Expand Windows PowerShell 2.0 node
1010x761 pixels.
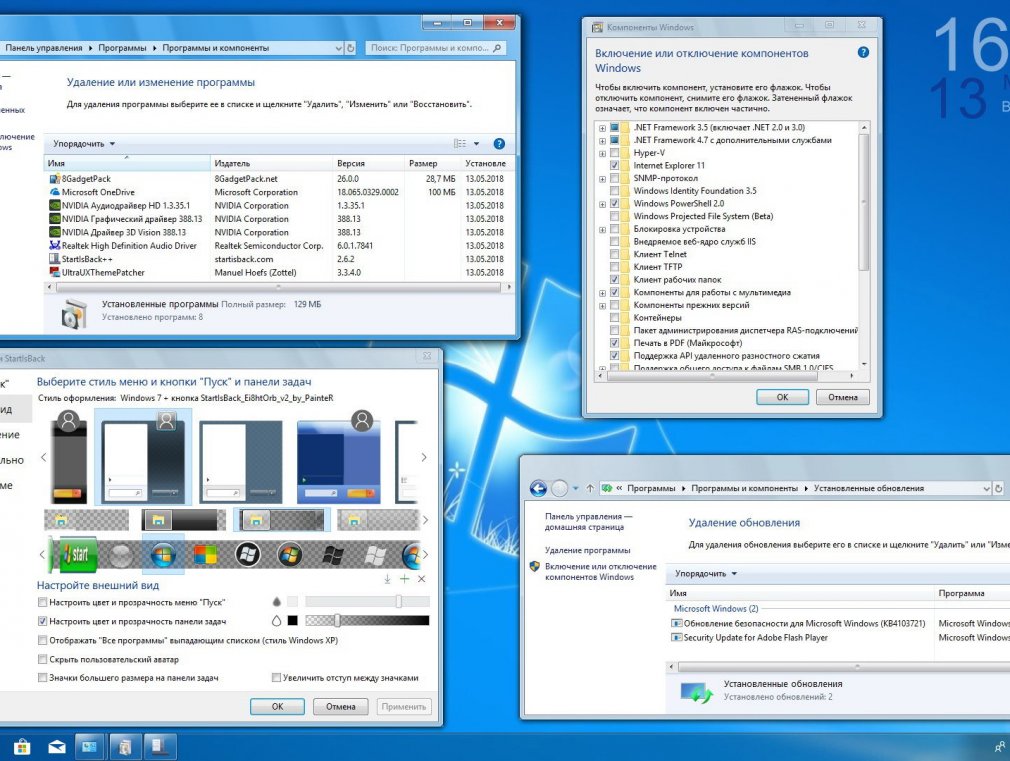[x=602, y=204]
